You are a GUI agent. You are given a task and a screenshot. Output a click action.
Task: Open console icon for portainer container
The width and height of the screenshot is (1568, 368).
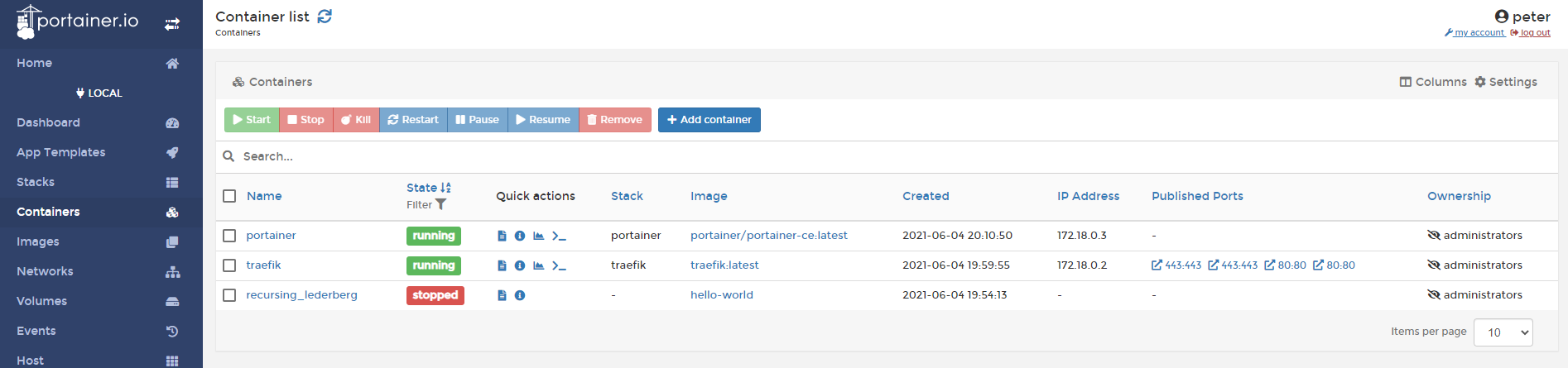(x=559, y=236)
